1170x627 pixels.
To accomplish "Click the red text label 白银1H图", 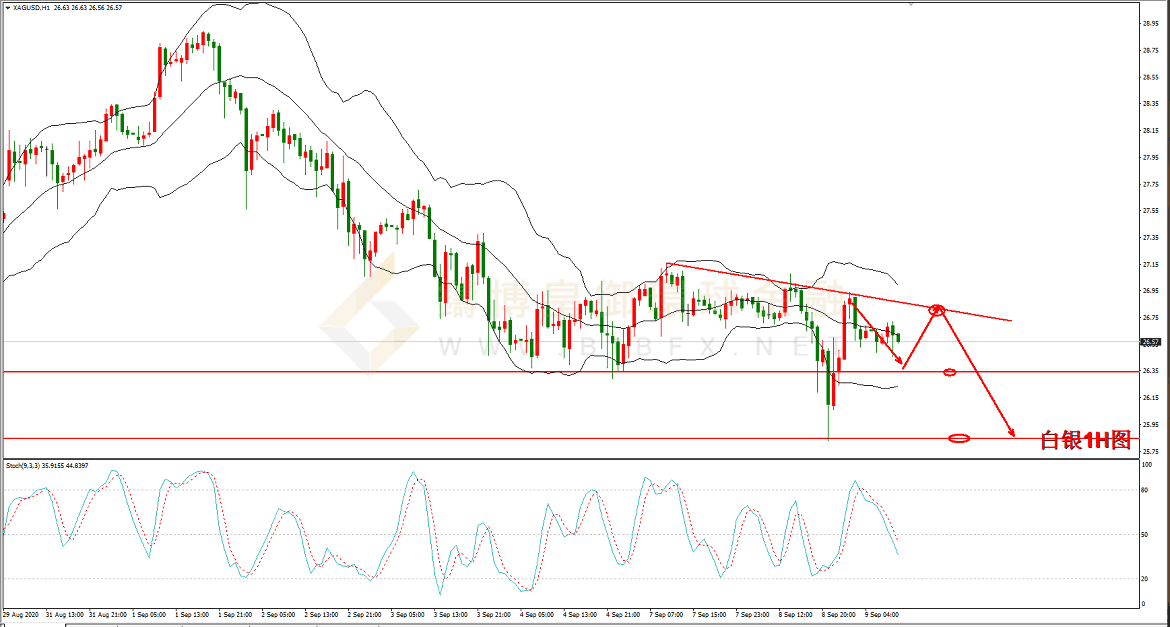I will click(1085, 440).
